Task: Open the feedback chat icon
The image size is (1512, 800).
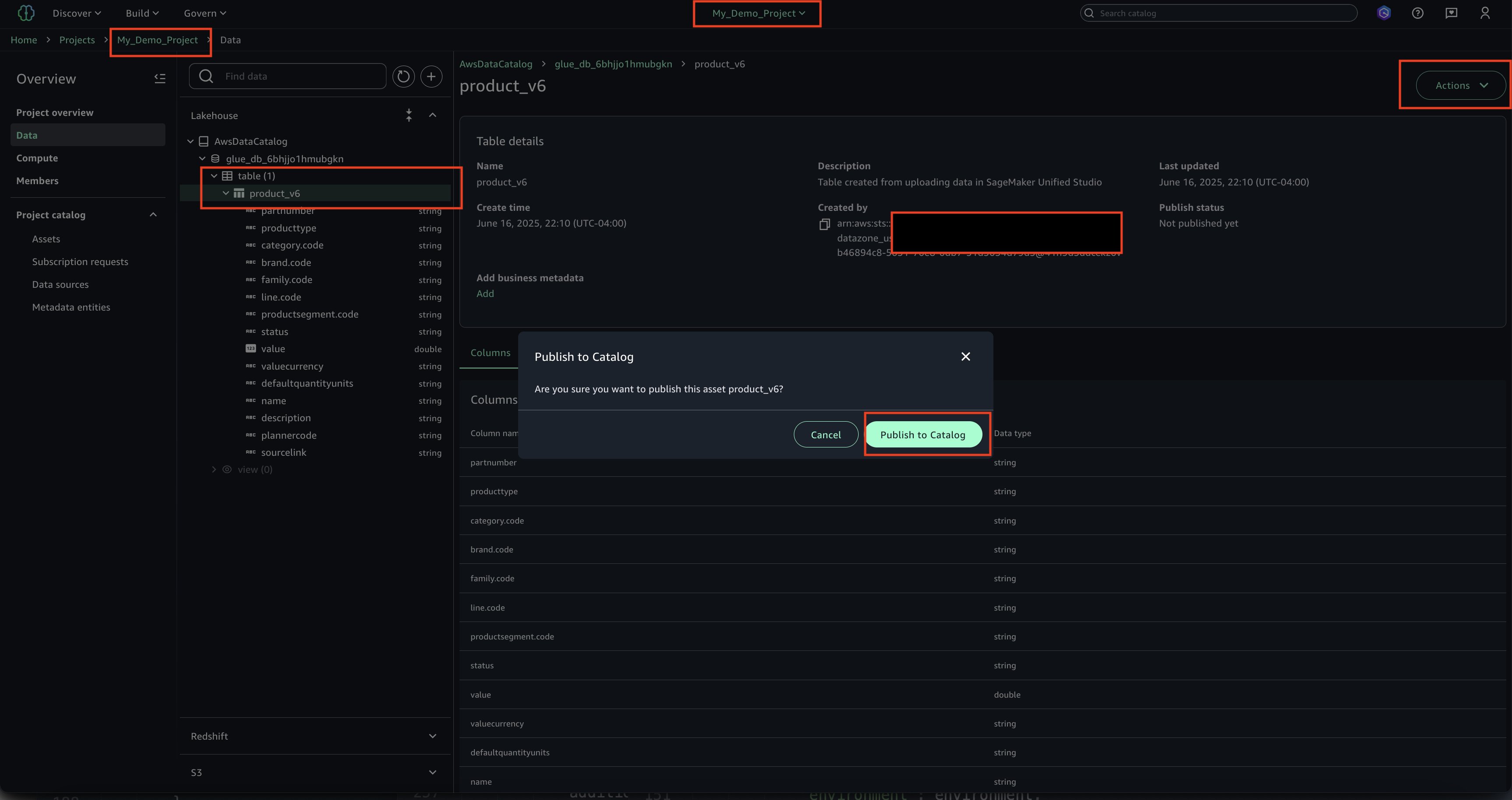Action: point(1451,13)
